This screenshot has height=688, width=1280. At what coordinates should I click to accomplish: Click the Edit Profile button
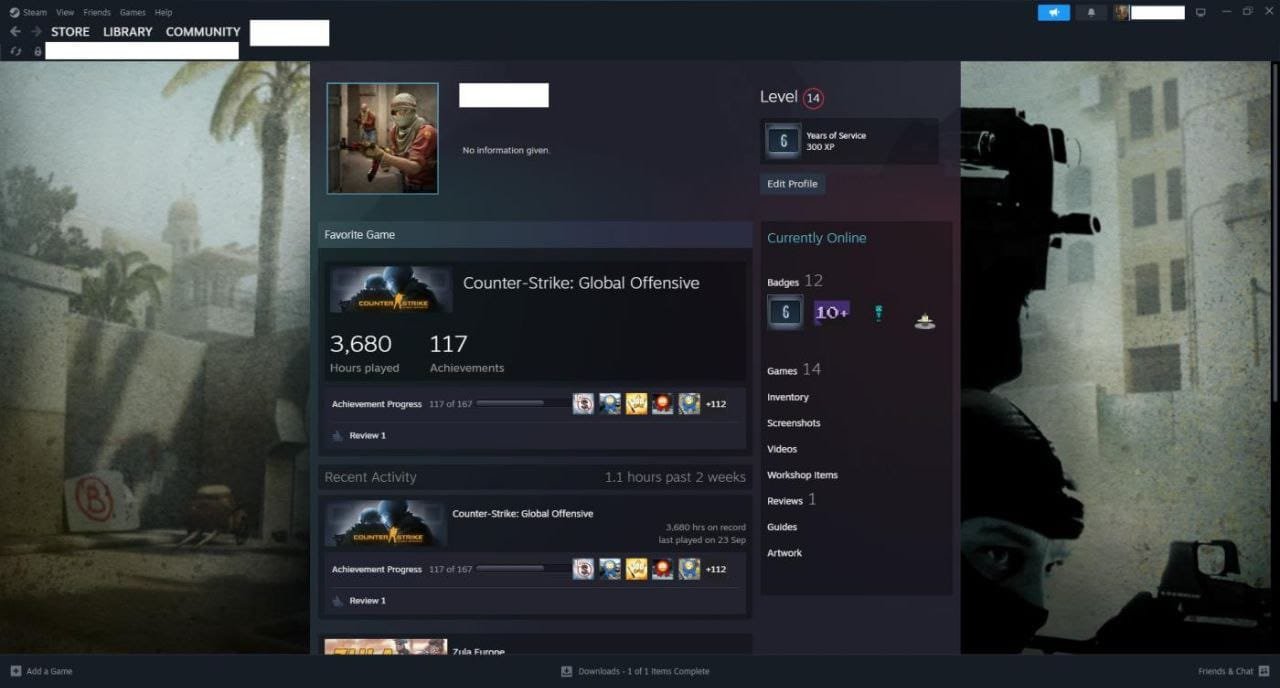click(792, 184)
